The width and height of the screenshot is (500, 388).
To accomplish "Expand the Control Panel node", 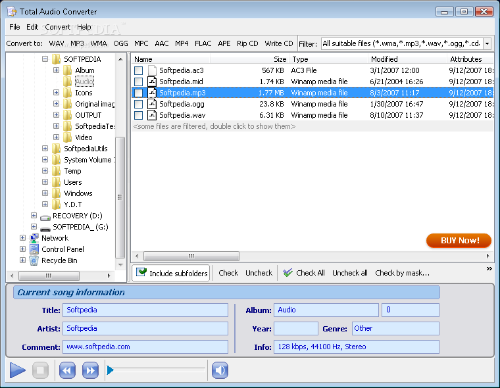I will (x=23, y=249).
